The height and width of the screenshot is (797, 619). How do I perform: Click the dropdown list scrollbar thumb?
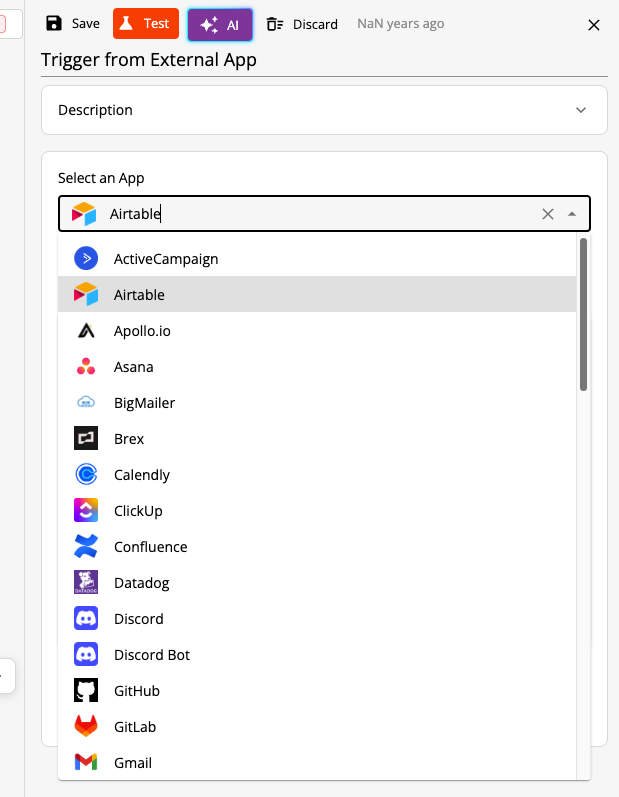pos(583,314)
